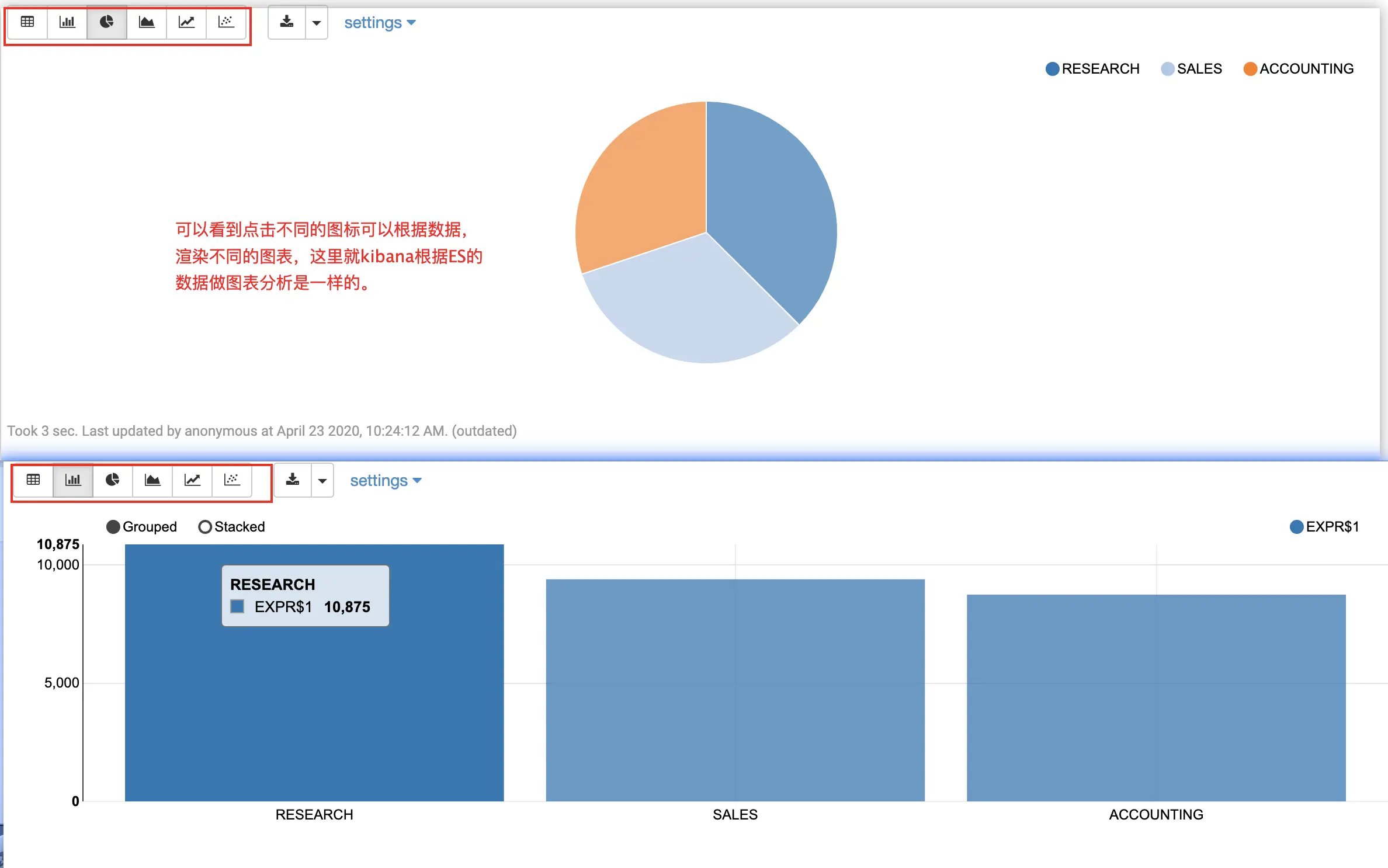The height and width of the screenshot is (868, 1388).
Task: Expand bottom download format dropdown arrow
Action: click(x=322, y=481)
